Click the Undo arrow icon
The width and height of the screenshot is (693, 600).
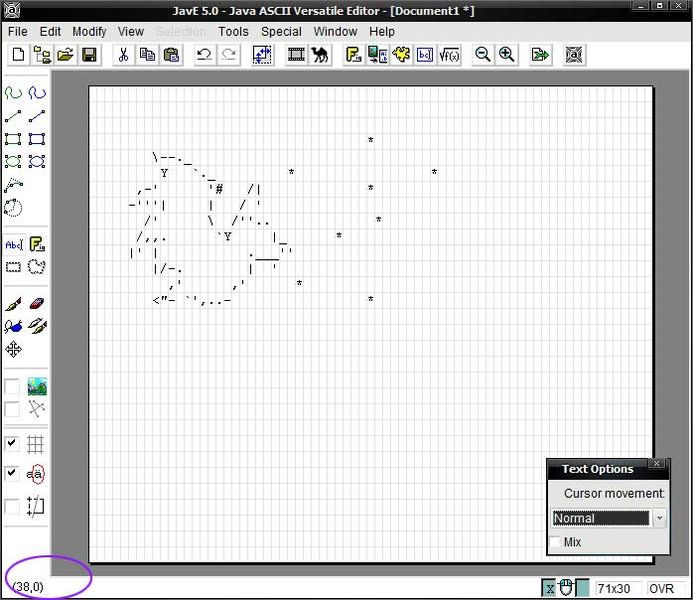(204, 55)
